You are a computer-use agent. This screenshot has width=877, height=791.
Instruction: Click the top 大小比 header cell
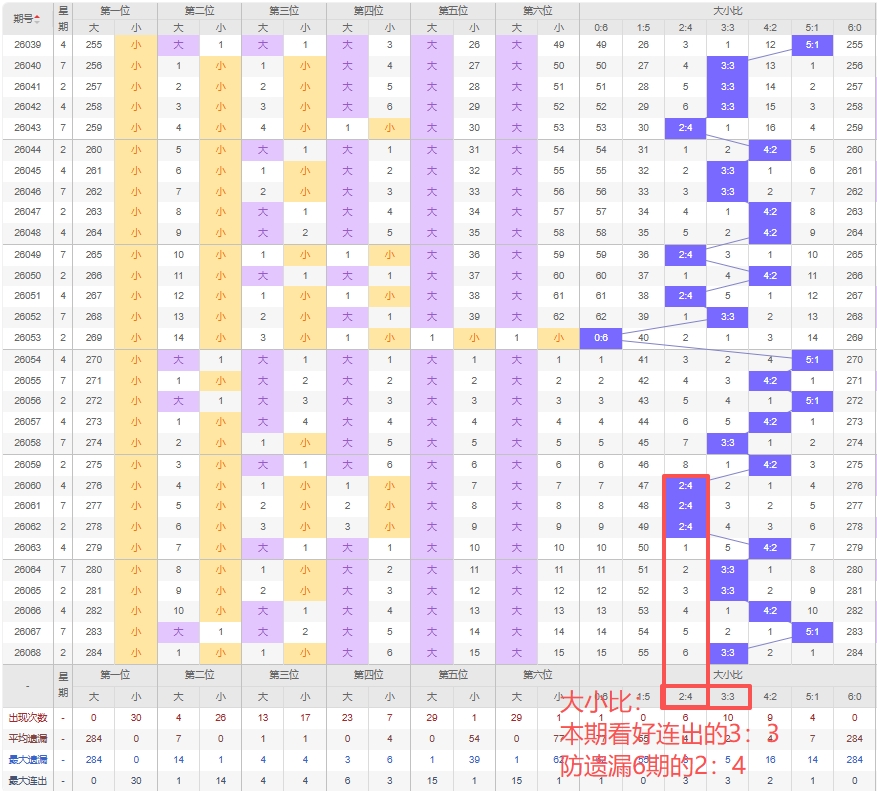[728, 11]
